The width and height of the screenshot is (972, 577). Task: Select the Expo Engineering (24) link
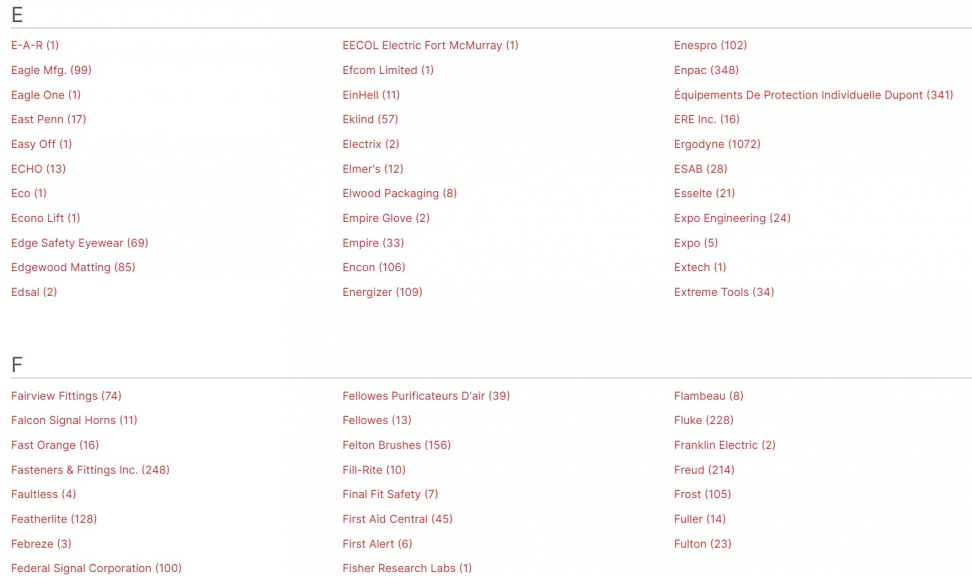[732, 218]
